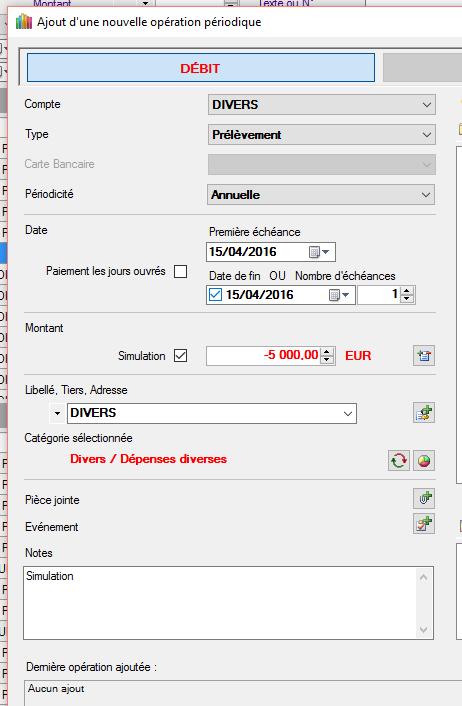This screenshot has width=462, height=706.
Task: Enable Paiement les jours ouvrés checkbox
Action: pyautogui.click(x=181, y=272)
